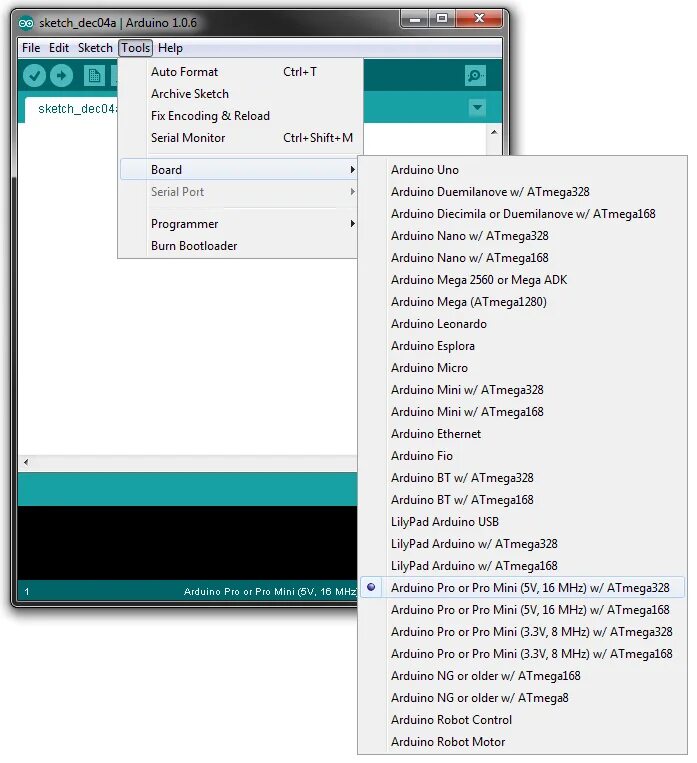Open the Serial Monitor magnifier icon
The width and height of the screenshot is (697, 763).
click(x=475, y=75)
